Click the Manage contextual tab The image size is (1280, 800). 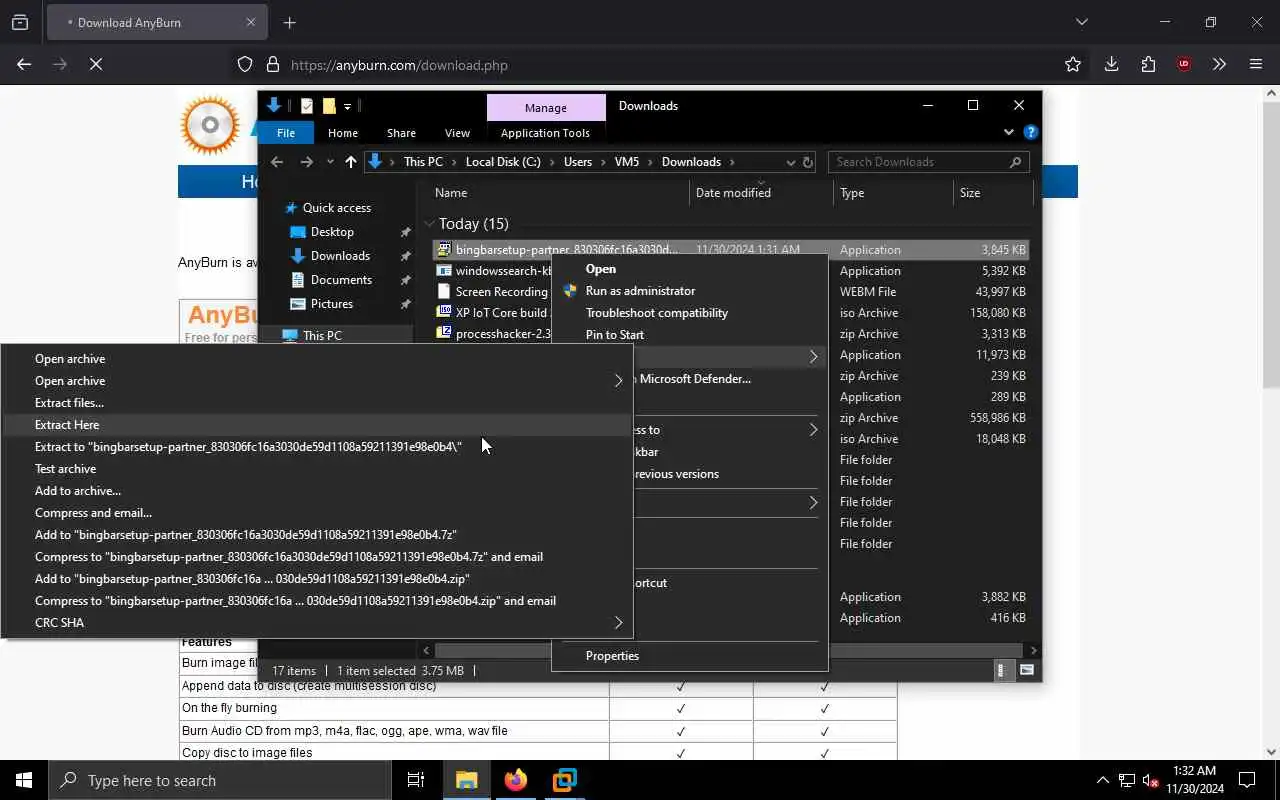pyautogui.click(x=546, y=108)
